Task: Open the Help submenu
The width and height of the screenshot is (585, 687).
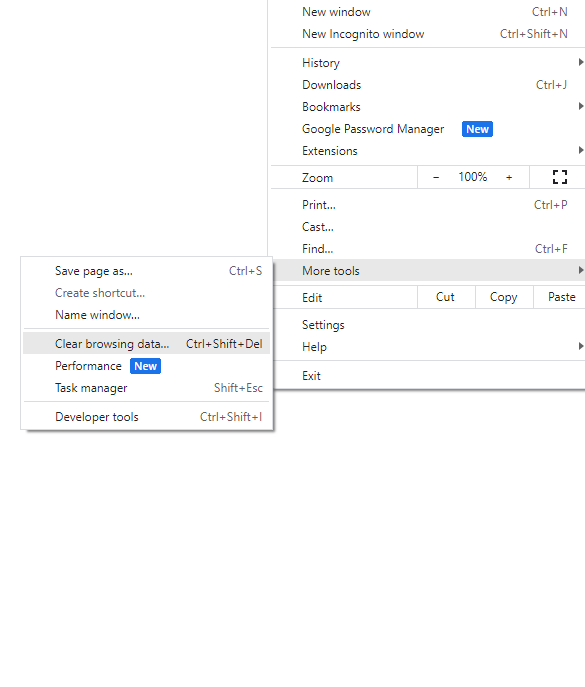Action: click(x=428, y=347)
